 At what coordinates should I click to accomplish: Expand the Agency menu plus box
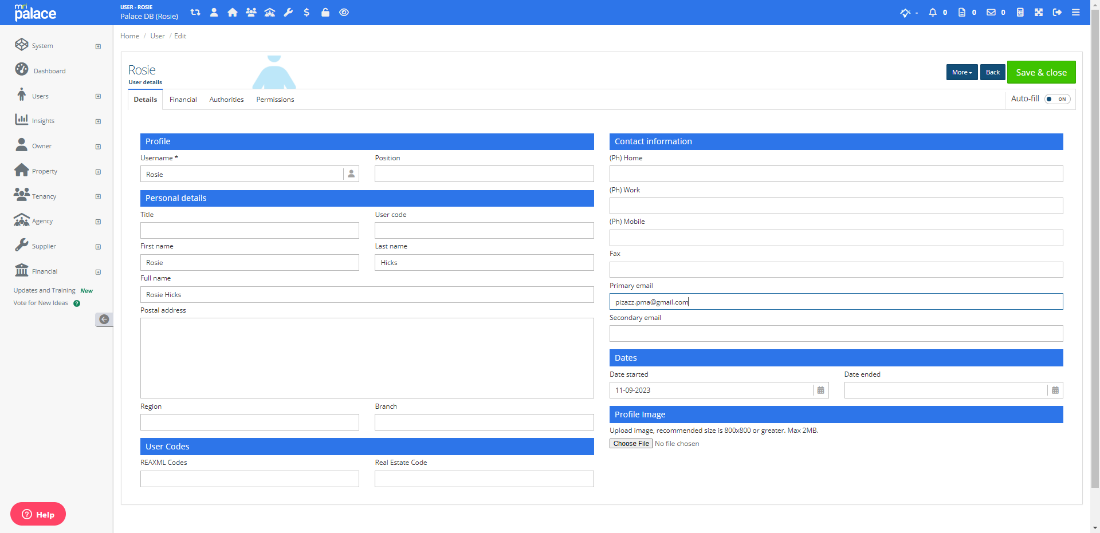pyautogui.click(x=98, y=222)
